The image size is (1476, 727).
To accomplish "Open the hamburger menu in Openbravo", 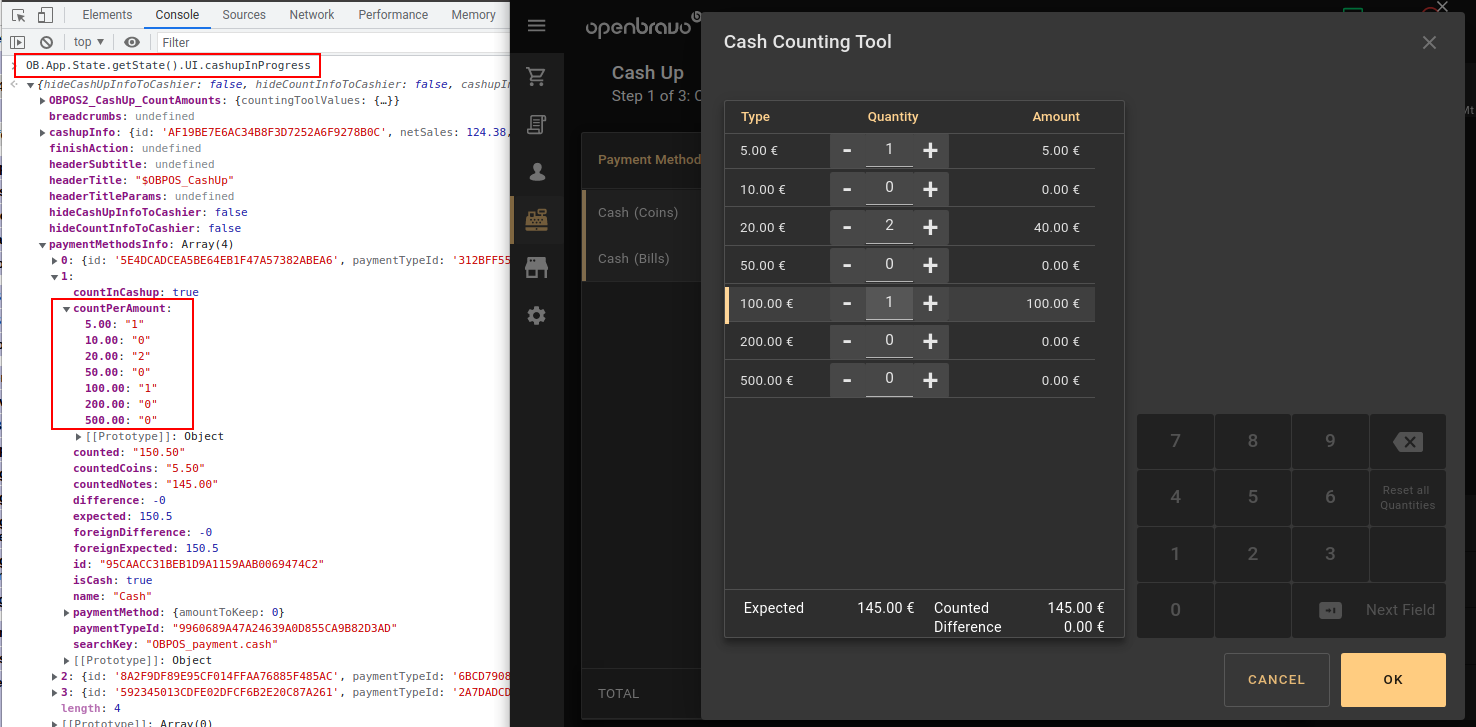I will 537,26.
